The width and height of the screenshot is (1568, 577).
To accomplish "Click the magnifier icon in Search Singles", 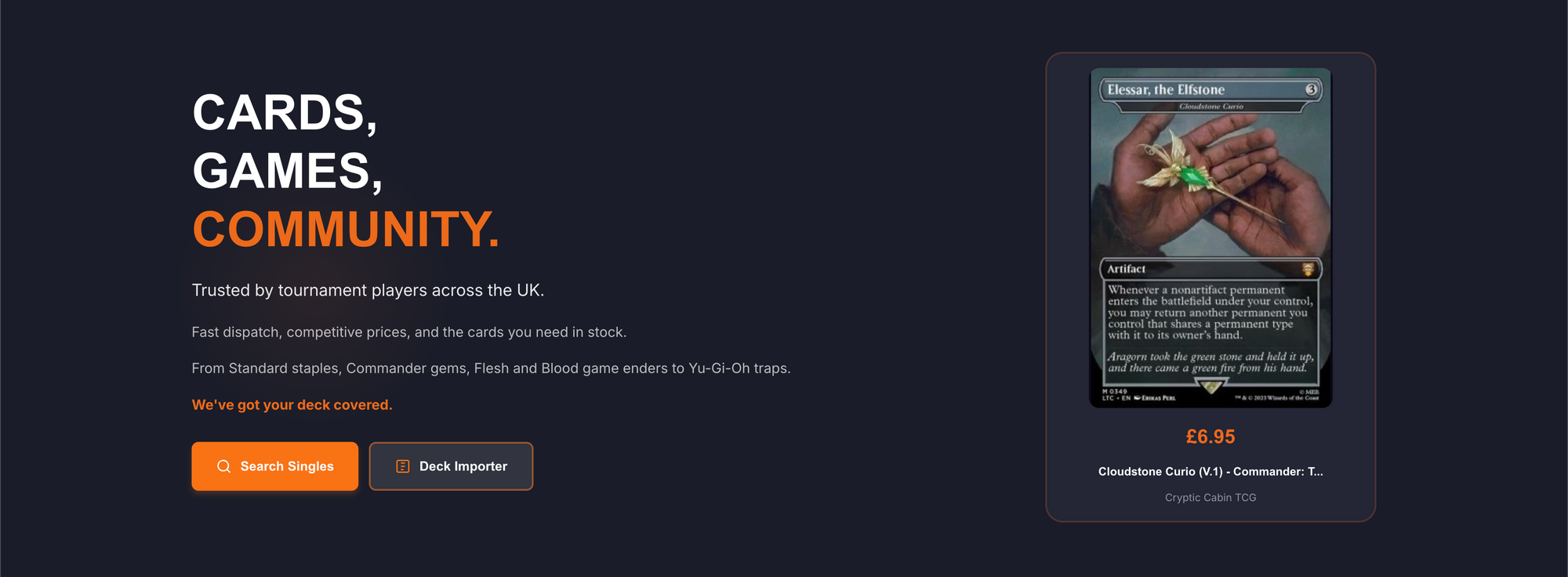I will click(223, 466).
